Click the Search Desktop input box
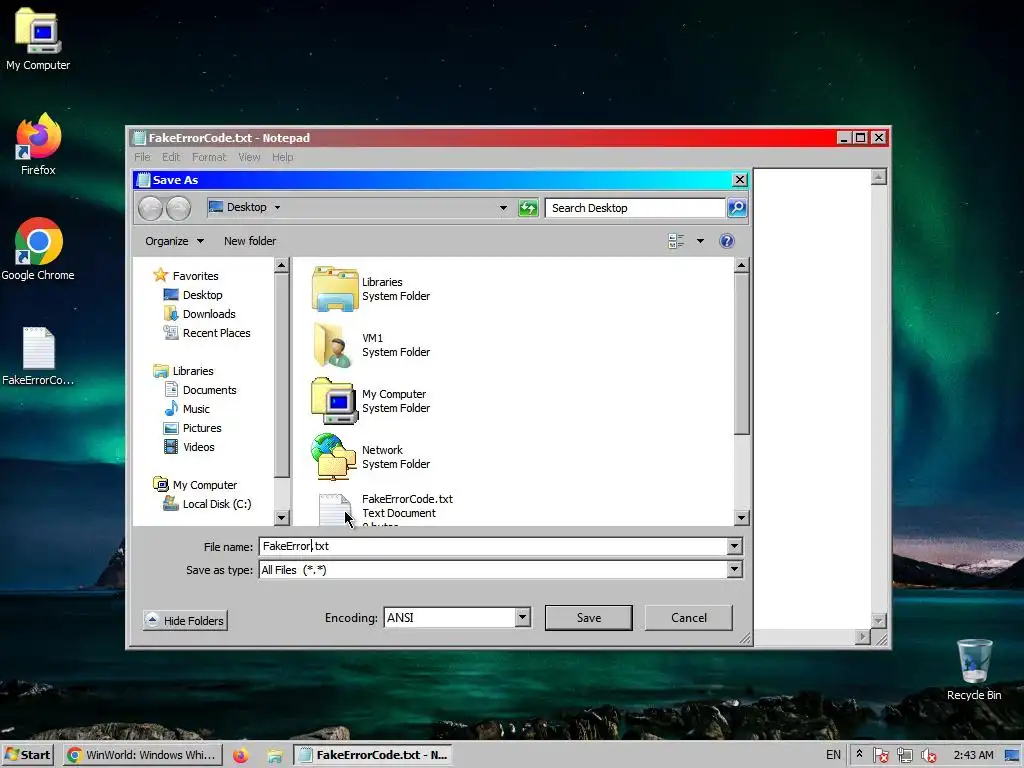 pyautogui.click(x=635, y=208)
